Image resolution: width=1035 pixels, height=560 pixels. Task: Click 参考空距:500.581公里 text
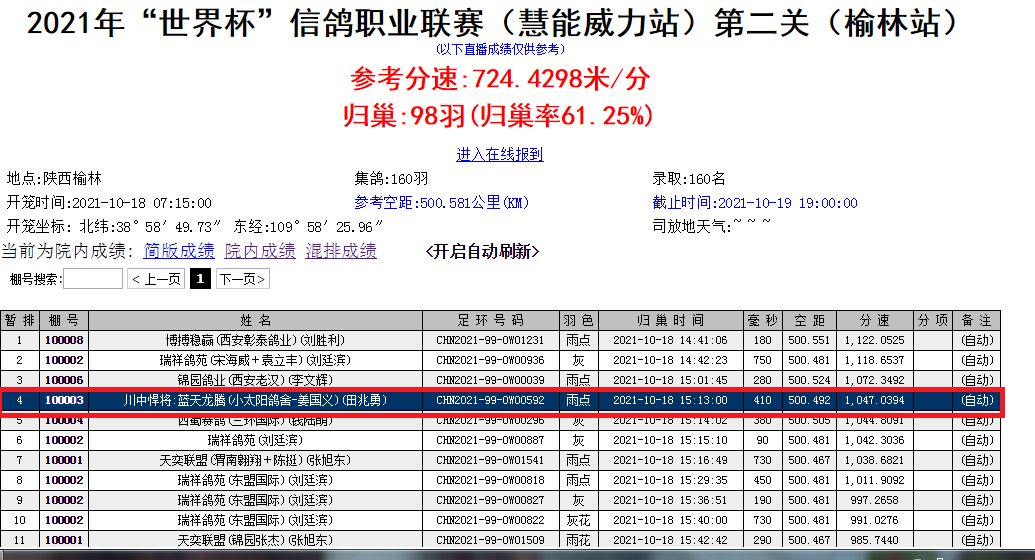[441, 203]
